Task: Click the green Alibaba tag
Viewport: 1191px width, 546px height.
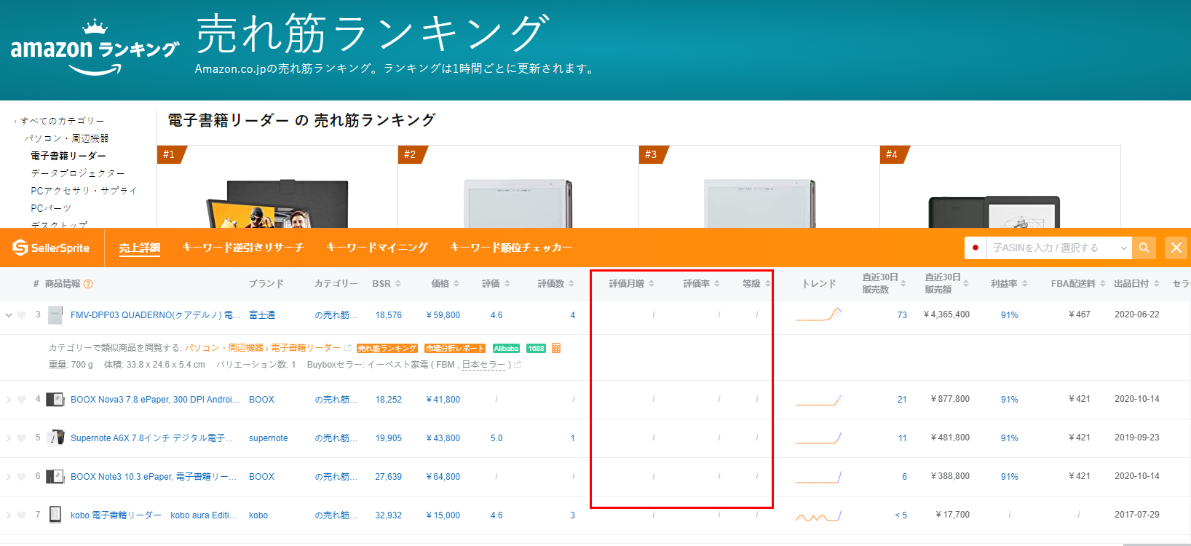Action: 506,348
